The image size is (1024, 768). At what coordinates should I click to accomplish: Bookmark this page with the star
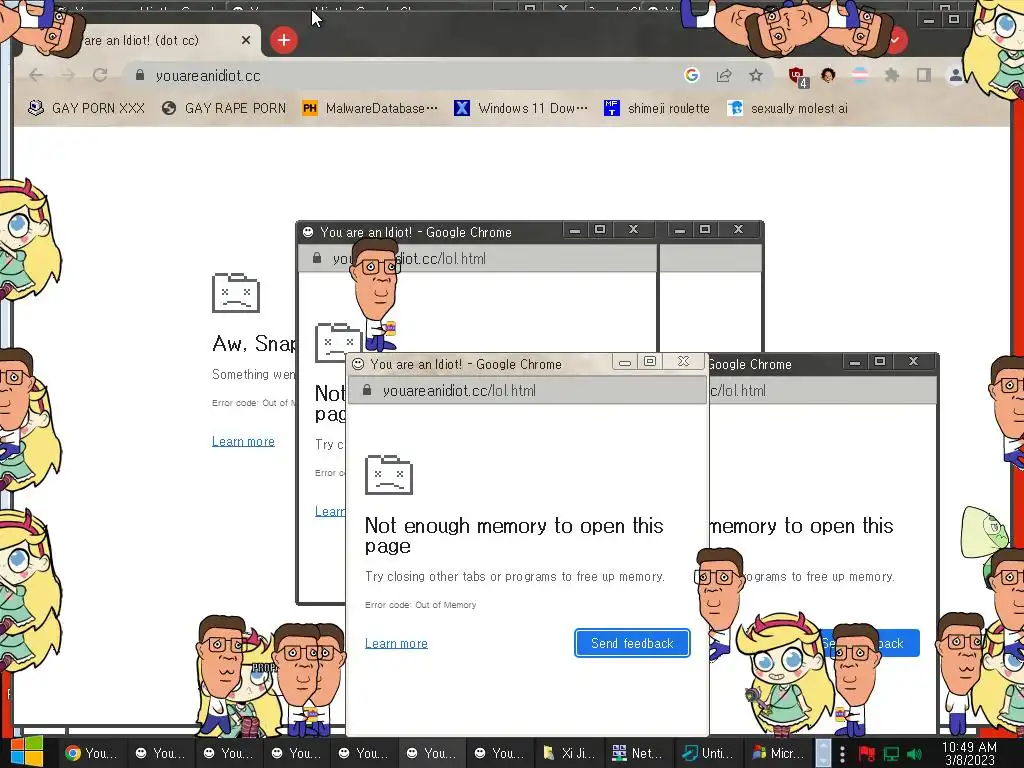click(756, 76)
